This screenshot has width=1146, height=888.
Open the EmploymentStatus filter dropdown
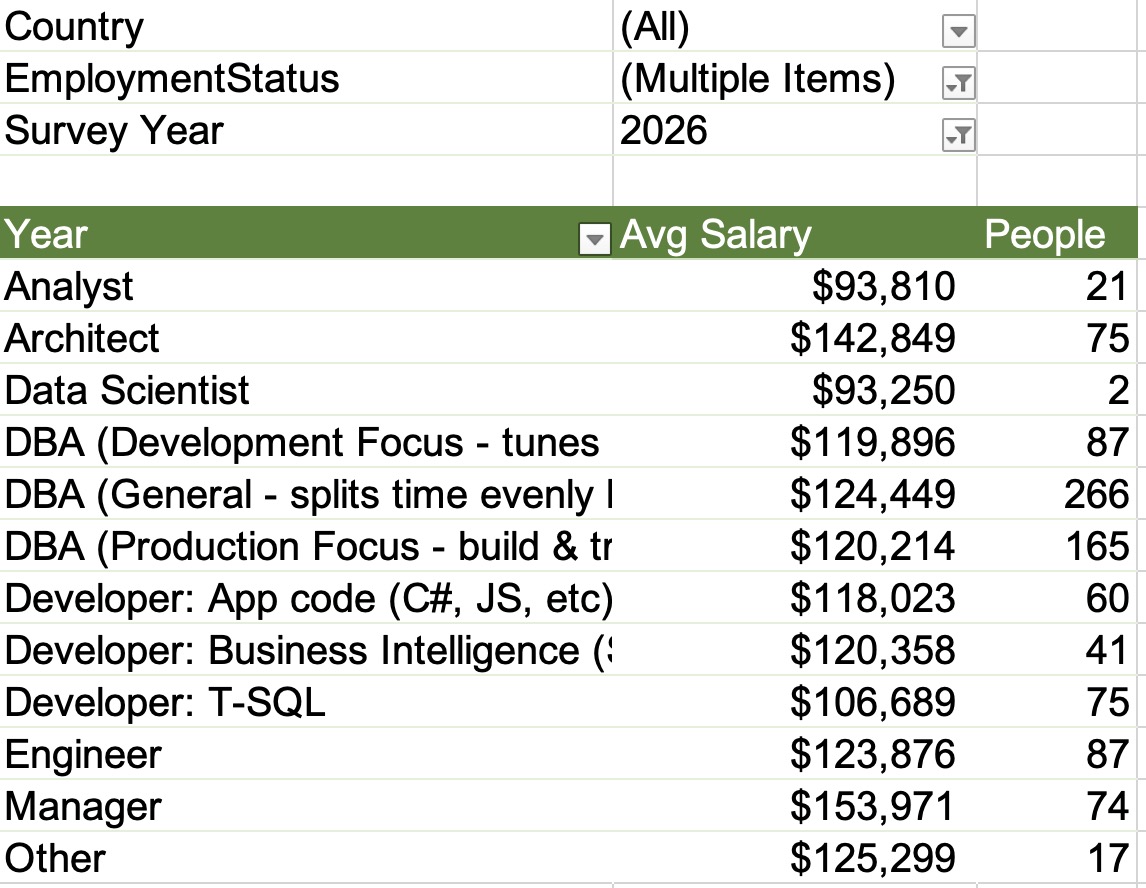[x=958, y=85]
